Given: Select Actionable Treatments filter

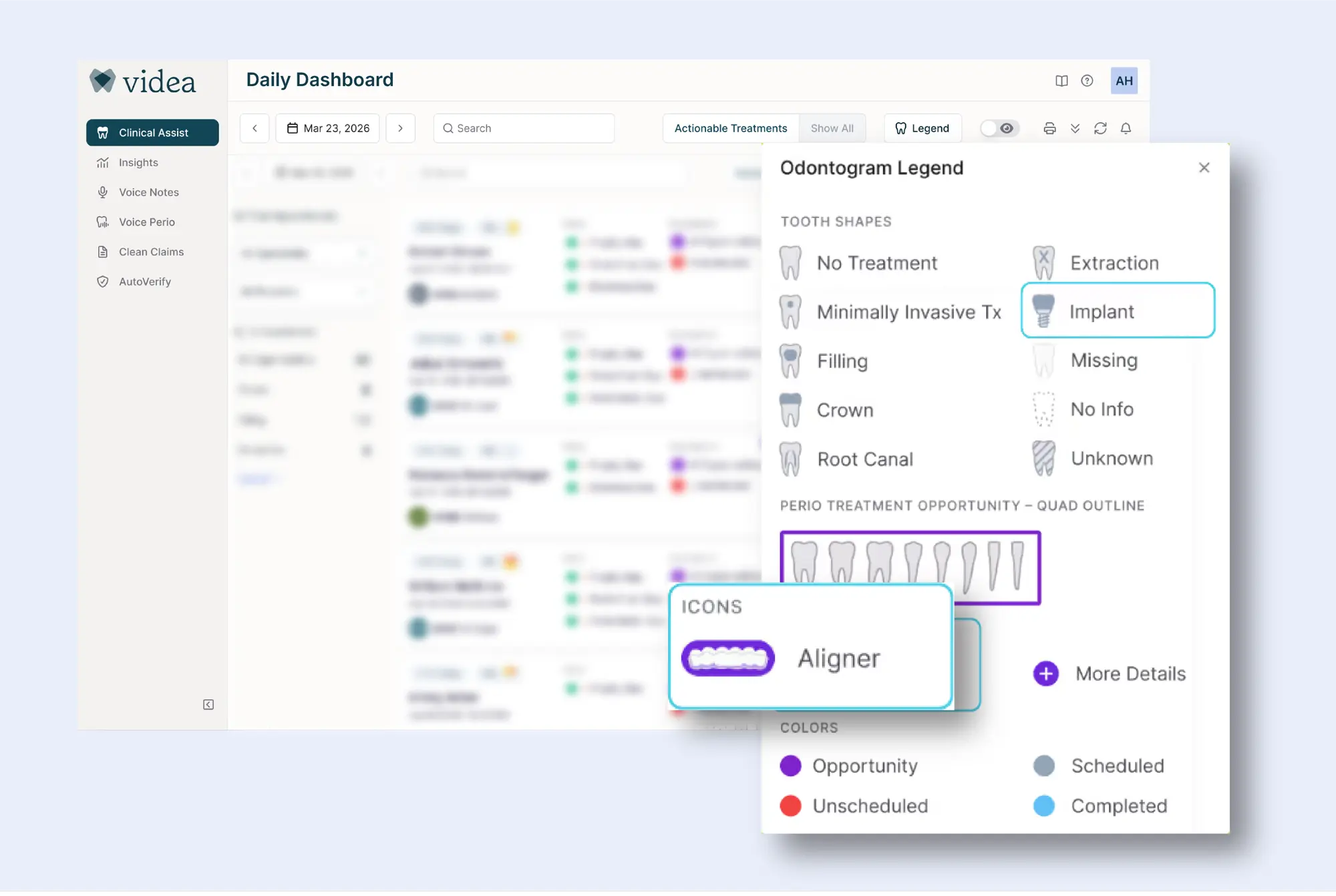Looking at the screenshot, I should tap(730, 128).
